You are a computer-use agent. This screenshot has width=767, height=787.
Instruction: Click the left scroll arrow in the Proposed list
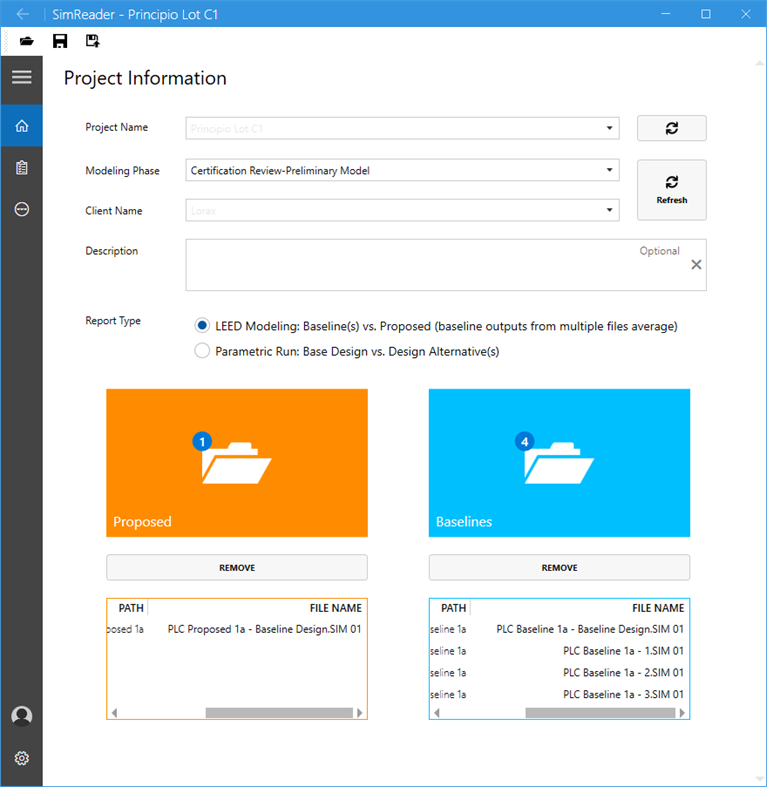tap(114, 713)
